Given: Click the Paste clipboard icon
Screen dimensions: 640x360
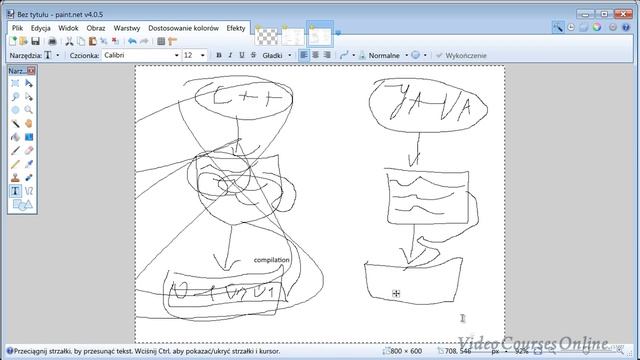Looking at the screenshot, I should [x=93, y=41].
